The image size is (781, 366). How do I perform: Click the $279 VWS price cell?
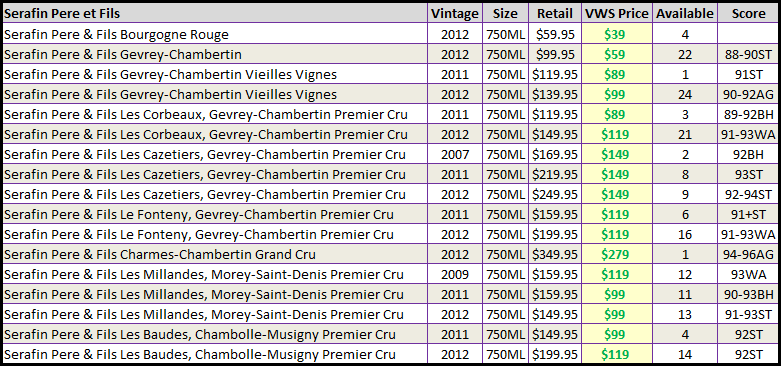point(617,254)
